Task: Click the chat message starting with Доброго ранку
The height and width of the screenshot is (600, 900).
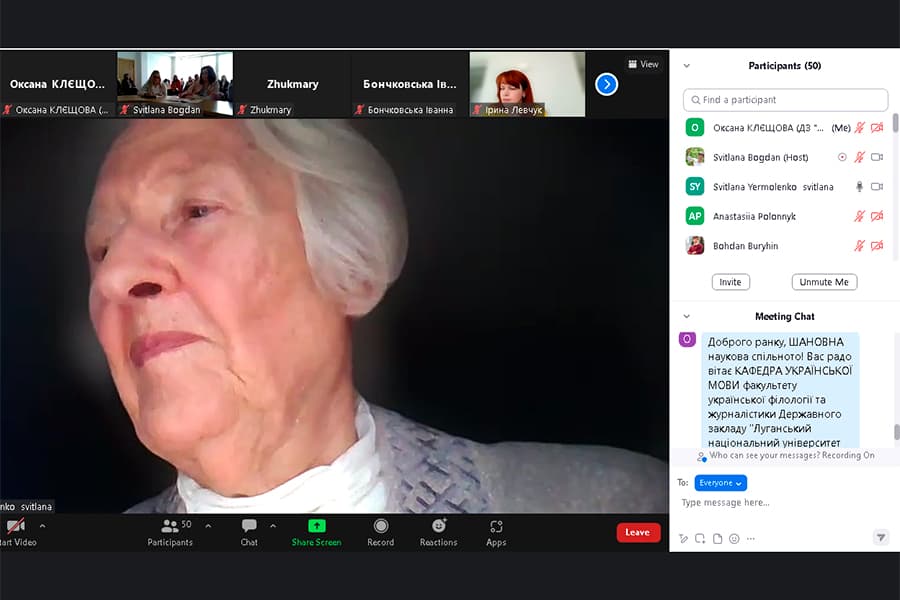Action: 780,390
